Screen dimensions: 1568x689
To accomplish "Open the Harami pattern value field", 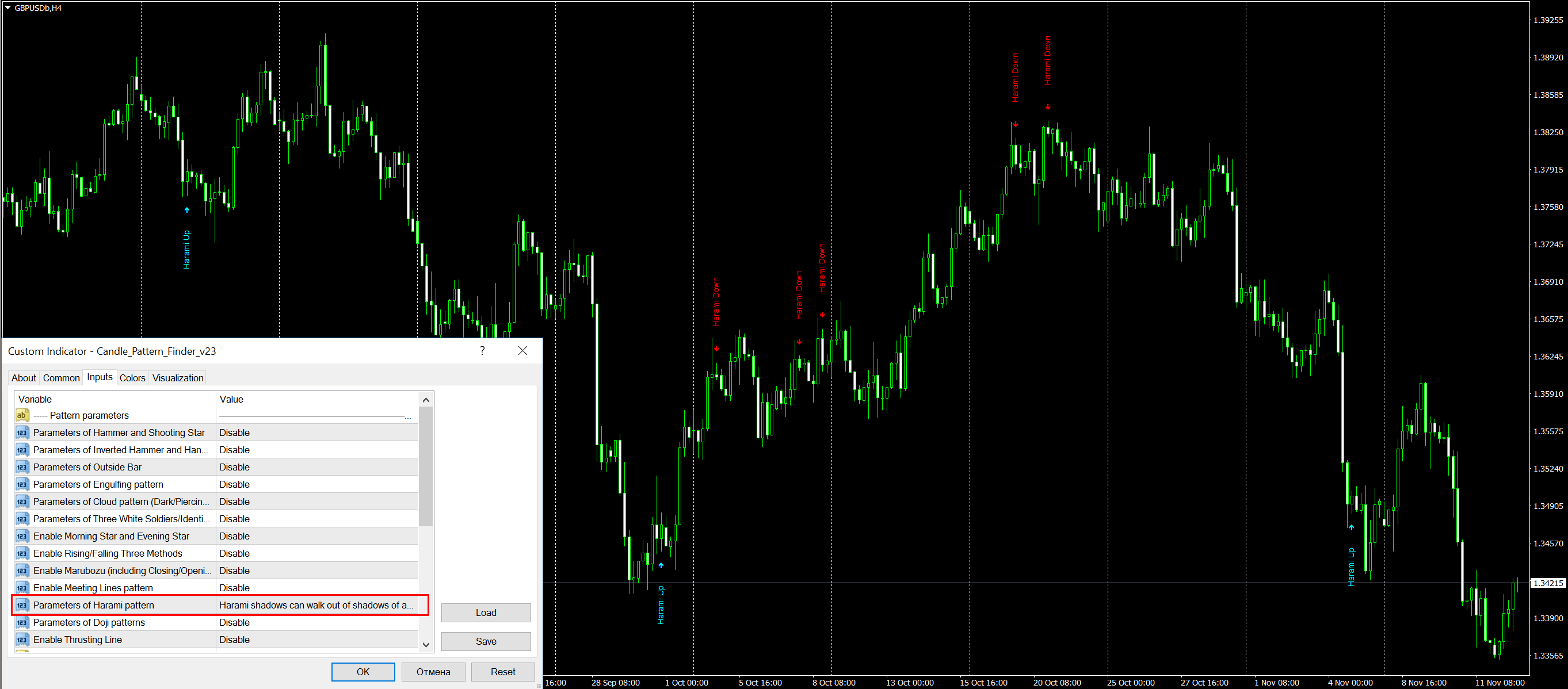I will point(316,605).
